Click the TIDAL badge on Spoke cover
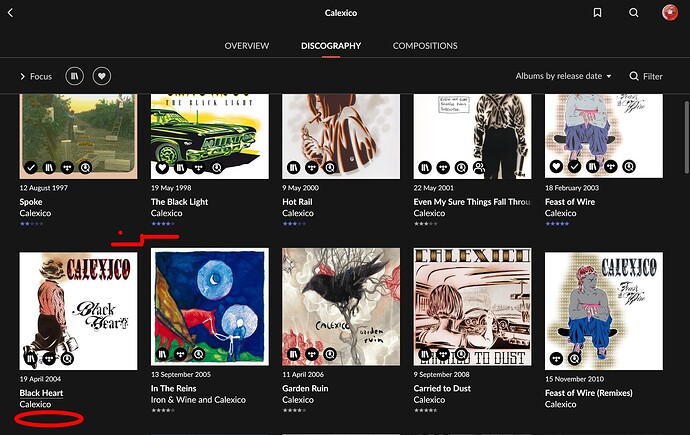The width and height of the screenshot is (690, 435). (x=67, y=167)
